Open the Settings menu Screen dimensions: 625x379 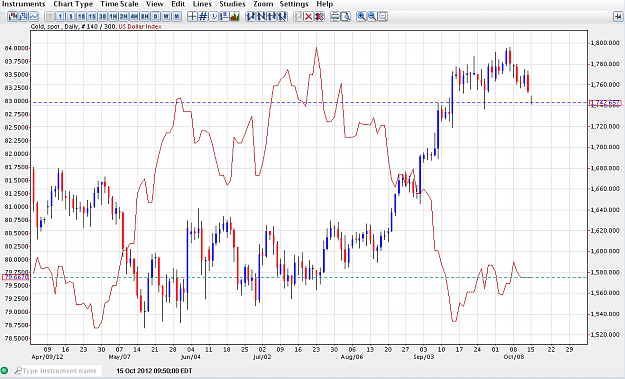pos(294,4)
